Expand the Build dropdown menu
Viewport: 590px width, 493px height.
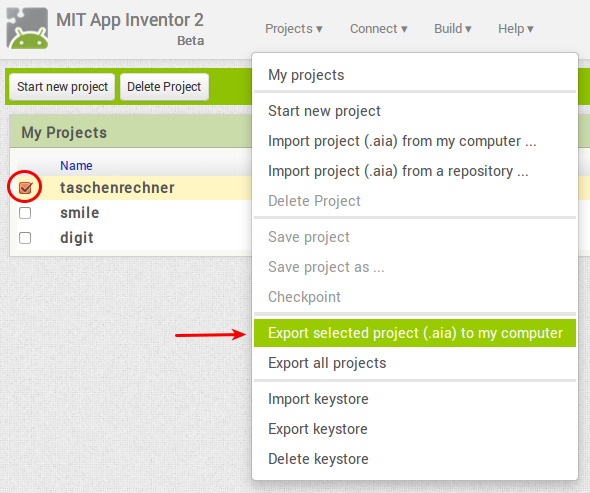point(453,29)
